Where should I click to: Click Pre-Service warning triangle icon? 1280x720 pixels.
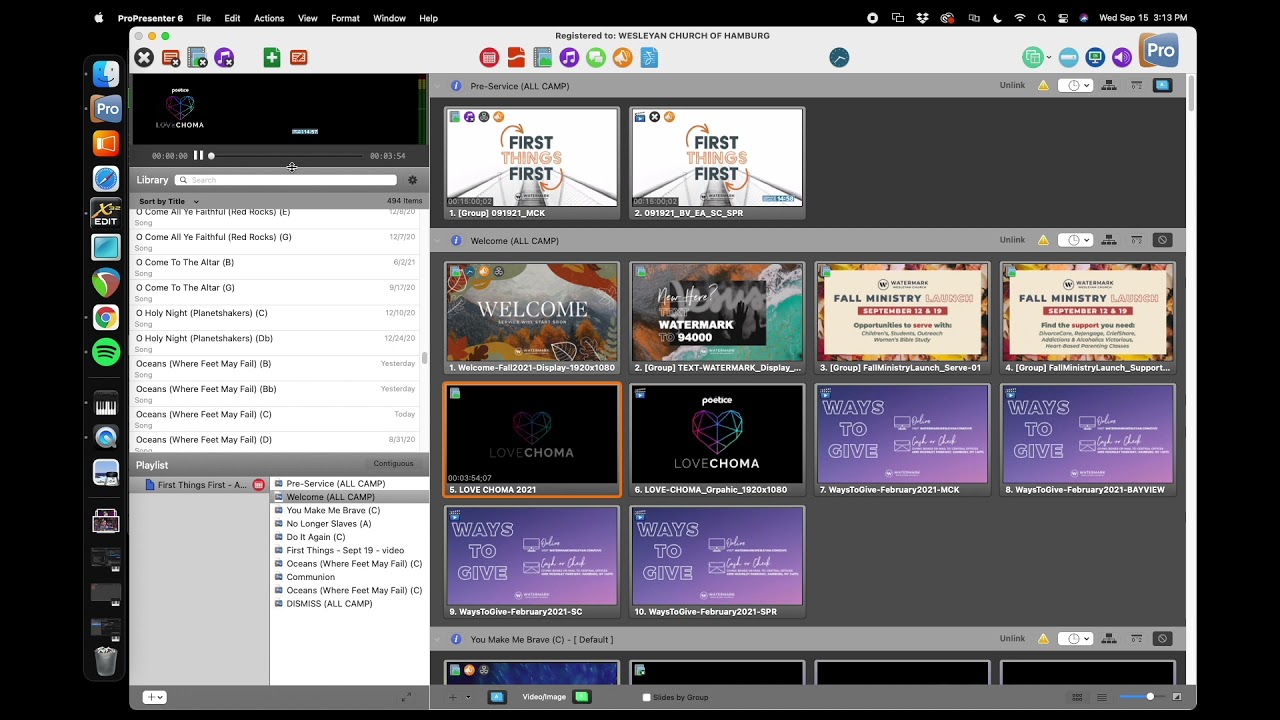coord(1043,86)
